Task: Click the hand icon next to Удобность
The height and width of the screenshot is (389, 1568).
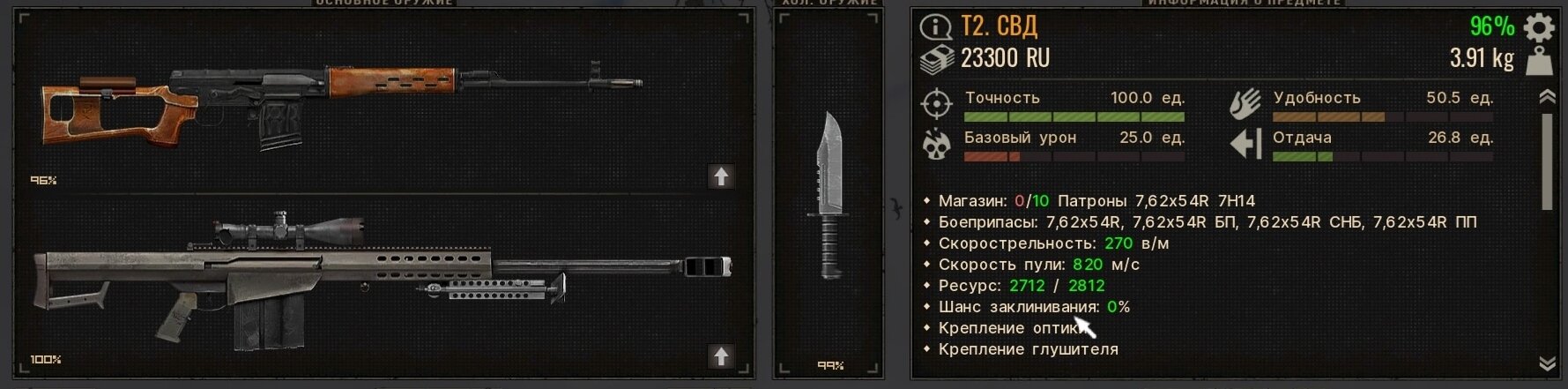Action: pos(1245,103)
